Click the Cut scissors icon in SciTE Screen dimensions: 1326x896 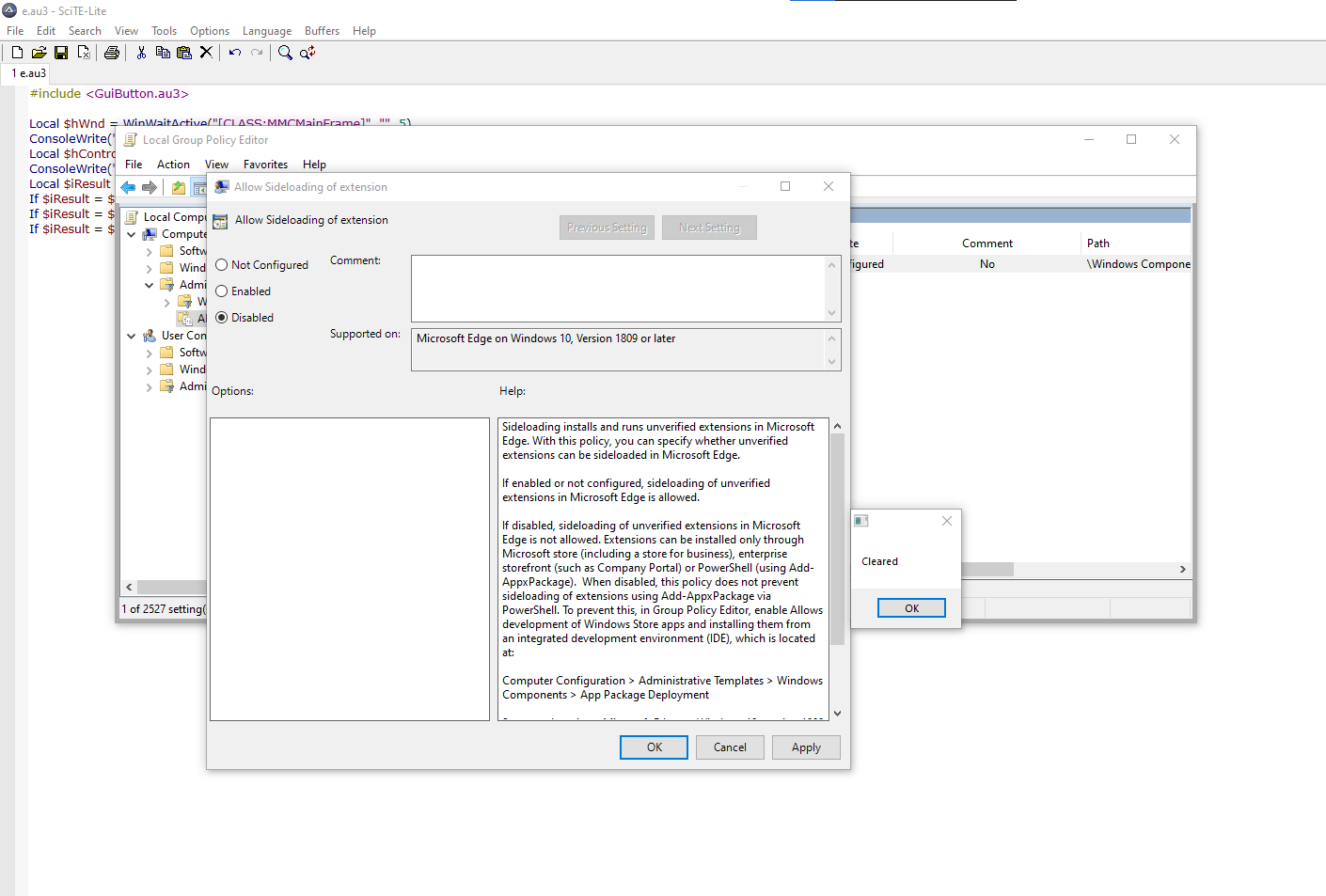coord(141,53)
